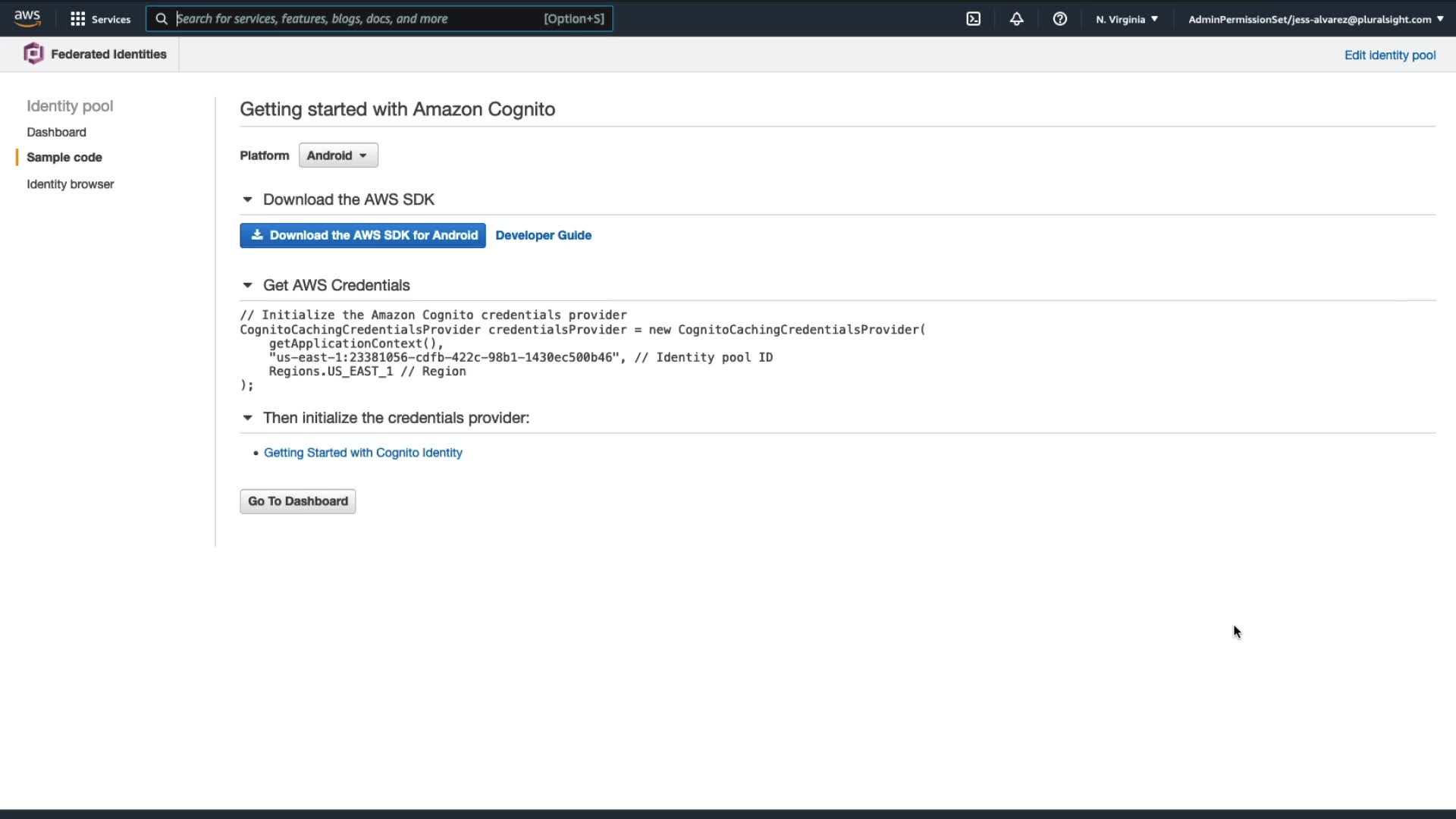Select Identity browser in the sidebar
Viewport: 1456px width, 819px height.
[70, 184]
